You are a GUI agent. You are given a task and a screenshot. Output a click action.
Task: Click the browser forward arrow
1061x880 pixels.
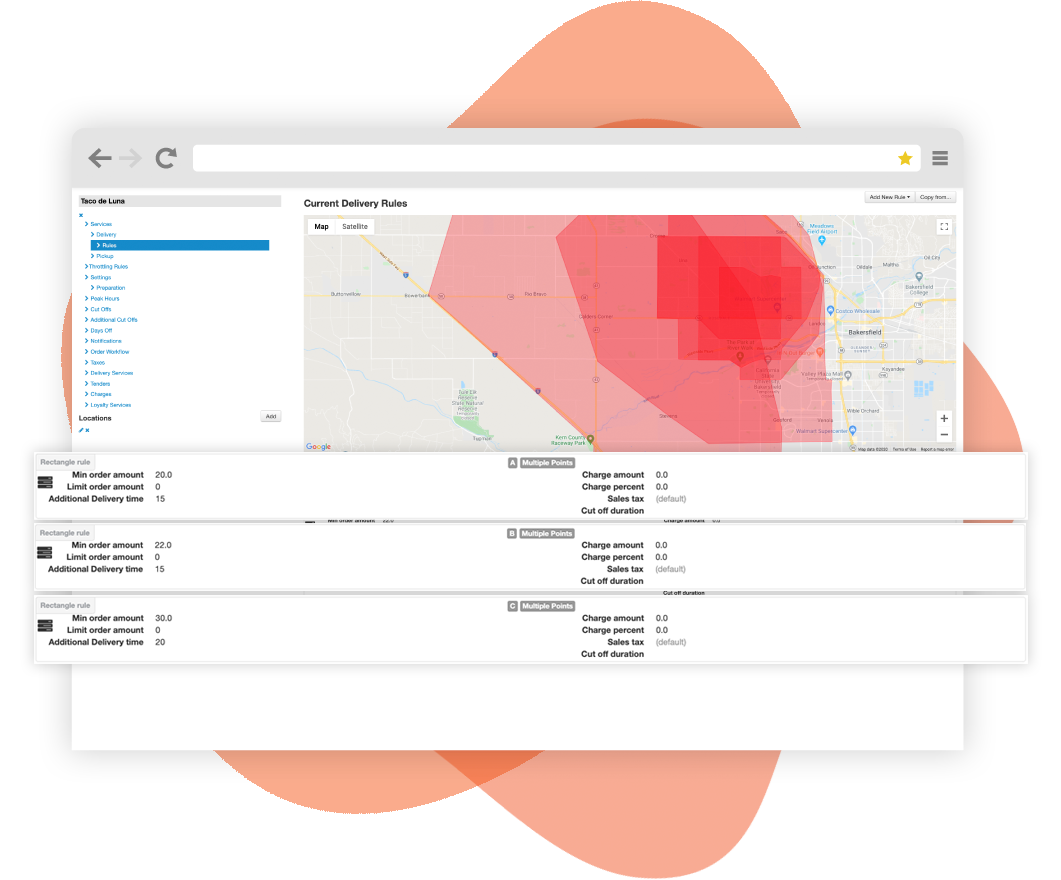coord(131,158)
